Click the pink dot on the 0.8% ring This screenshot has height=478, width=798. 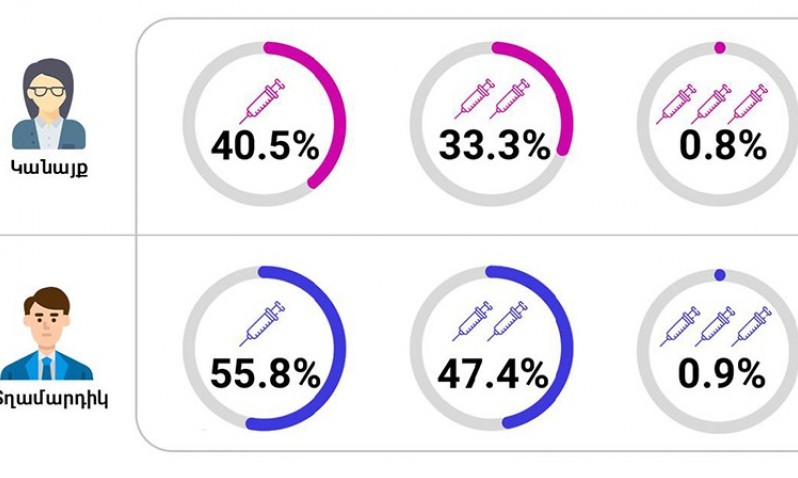(x=720, y=47)
